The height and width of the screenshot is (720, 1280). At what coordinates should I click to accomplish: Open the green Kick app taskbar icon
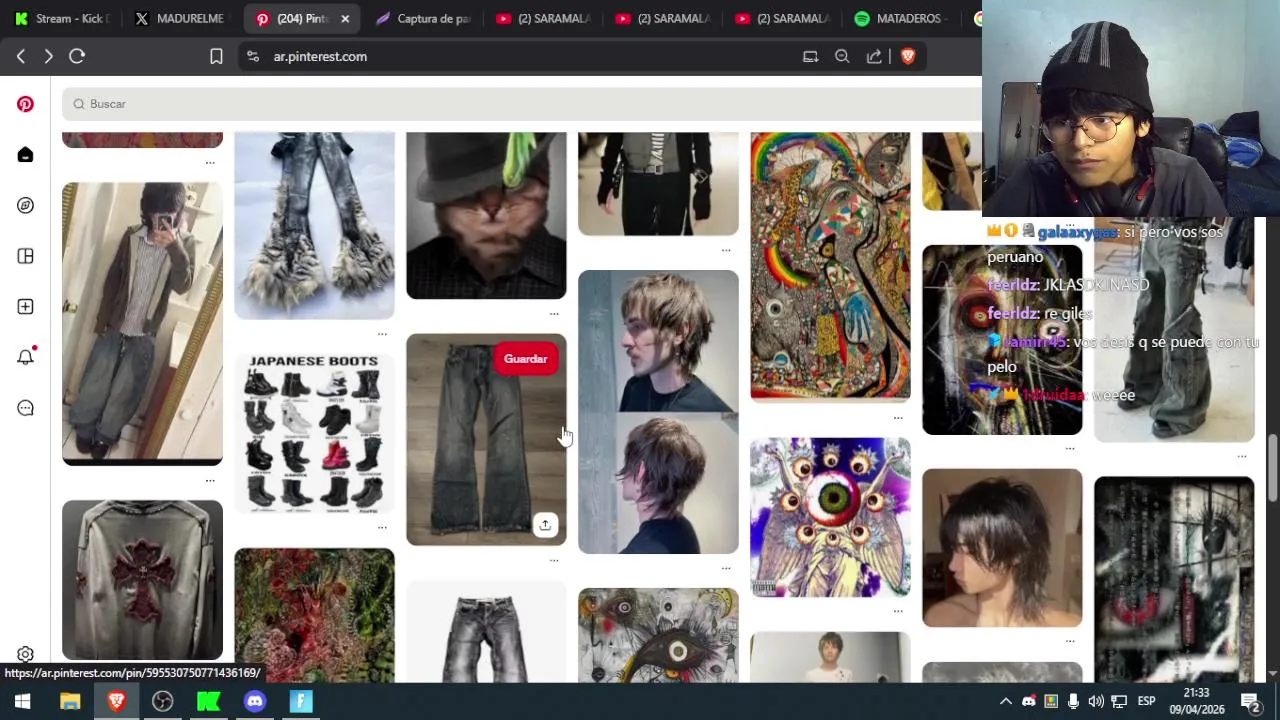coord(209,701)
